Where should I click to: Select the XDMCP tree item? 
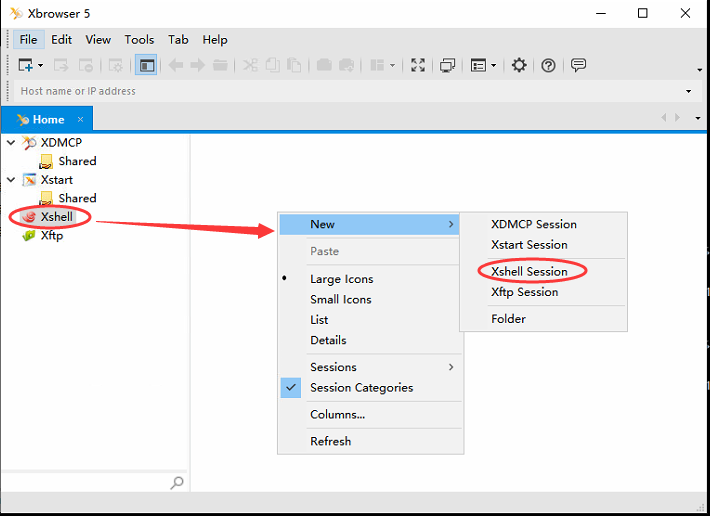pyautogui.click(x=61, y=143)
